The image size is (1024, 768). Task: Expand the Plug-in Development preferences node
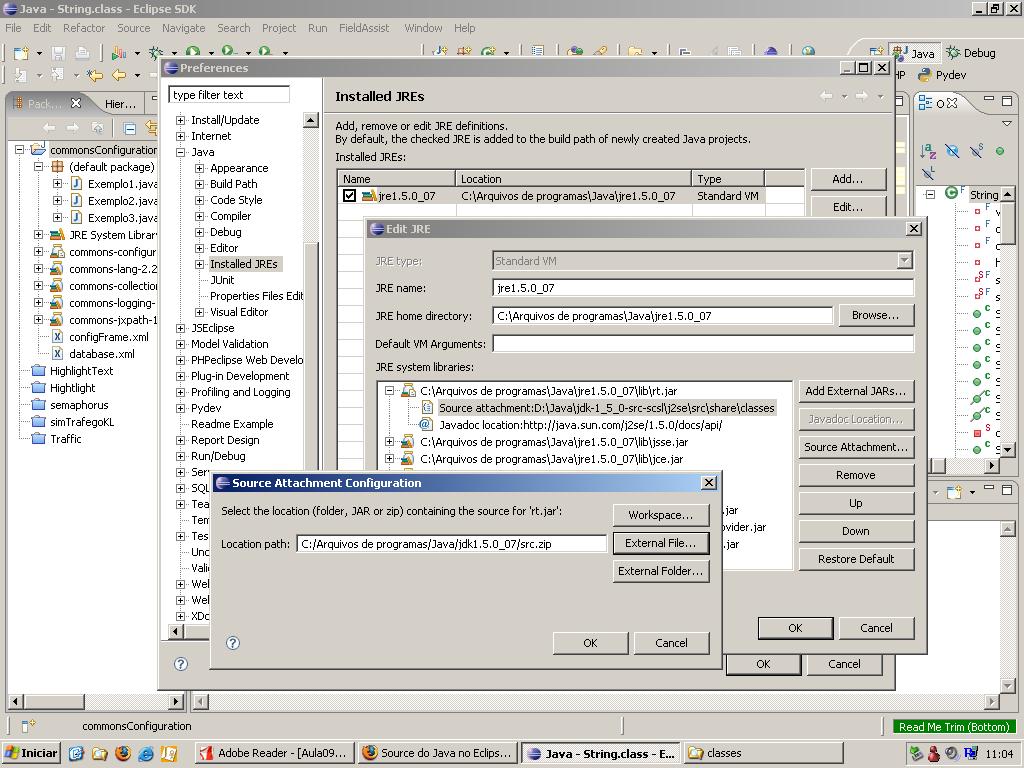click(180, 376)
